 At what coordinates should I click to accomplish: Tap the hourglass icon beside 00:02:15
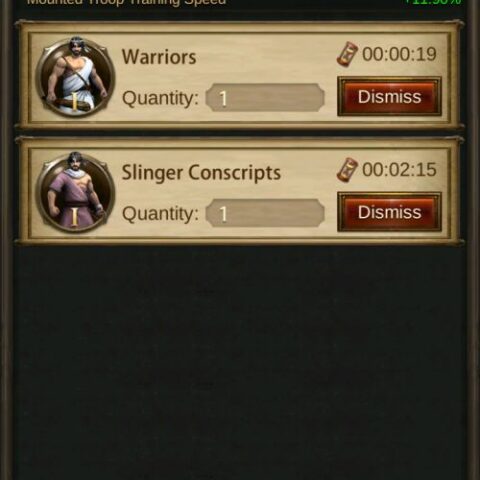(347, 170)
